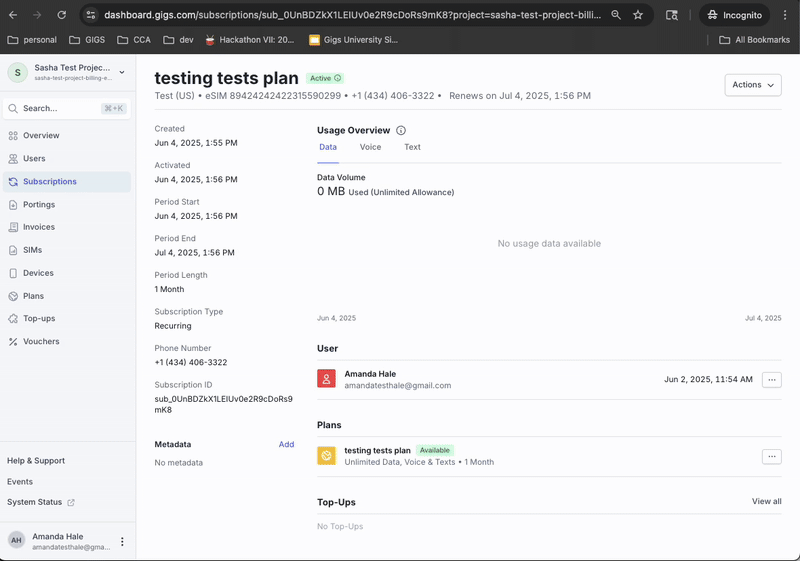Image resolution: width=800 pixels, height=561 pixels.
Task: Click the yellow plan icon
Action: pyautogui.click(x=326, y=456)
